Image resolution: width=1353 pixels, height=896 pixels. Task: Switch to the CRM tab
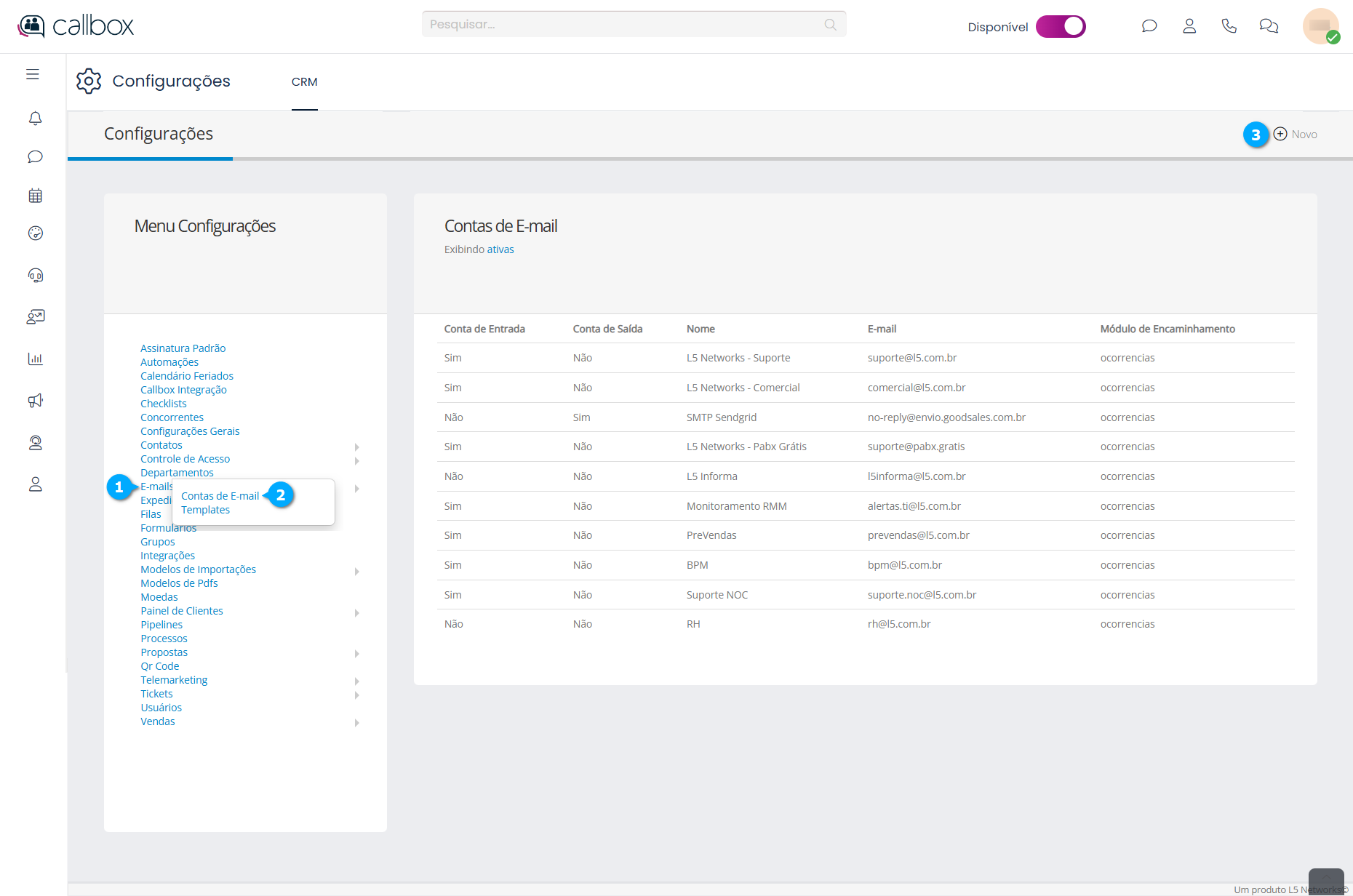pyautogui.click(x=304, y=82)
